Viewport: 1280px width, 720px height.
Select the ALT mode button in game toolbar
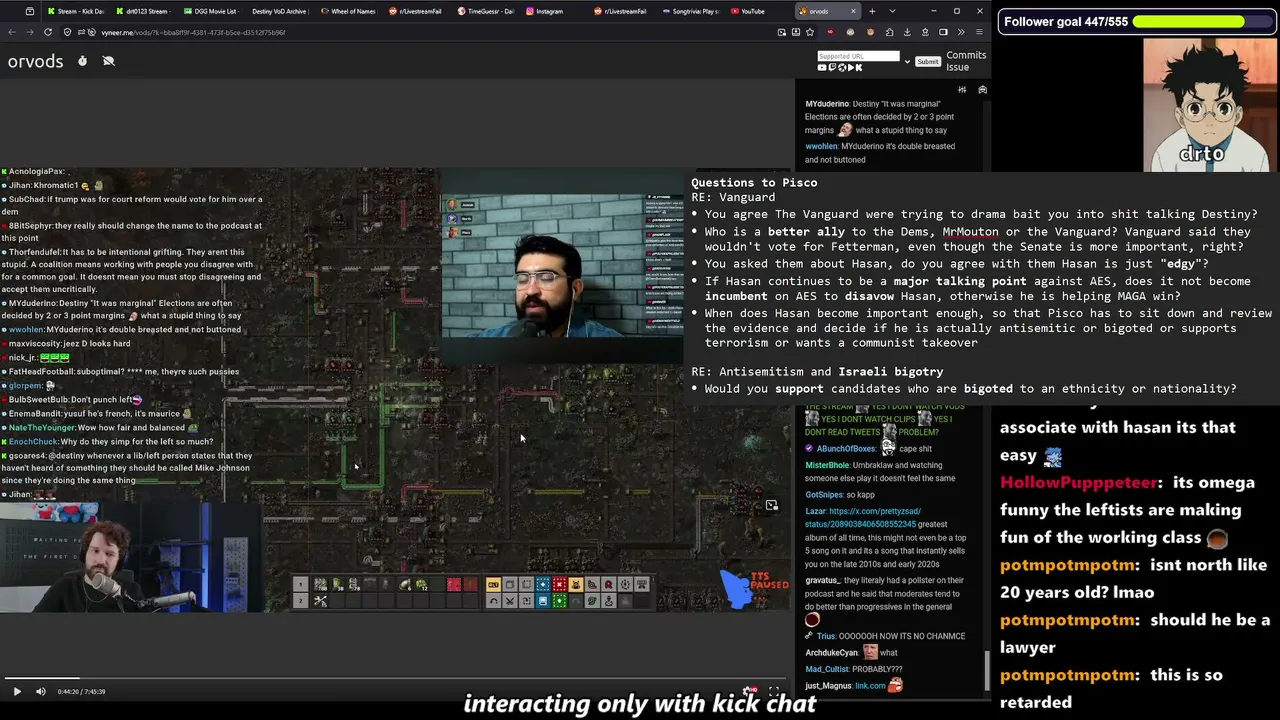click(x=493, y=584)
